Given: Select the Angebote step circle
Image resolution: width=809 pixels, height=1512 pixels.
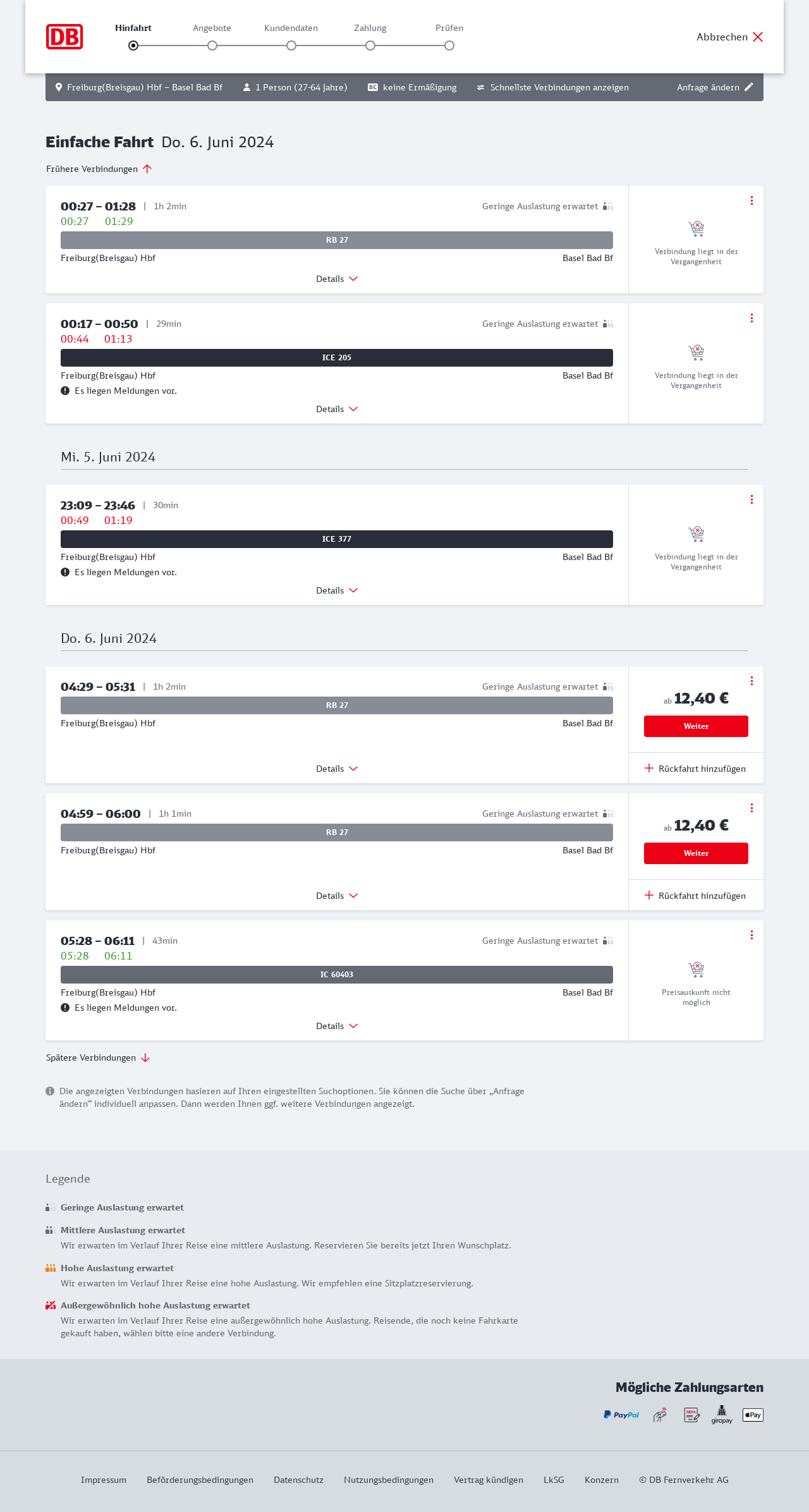Looking at the screenshot, I should pos(212,46).
